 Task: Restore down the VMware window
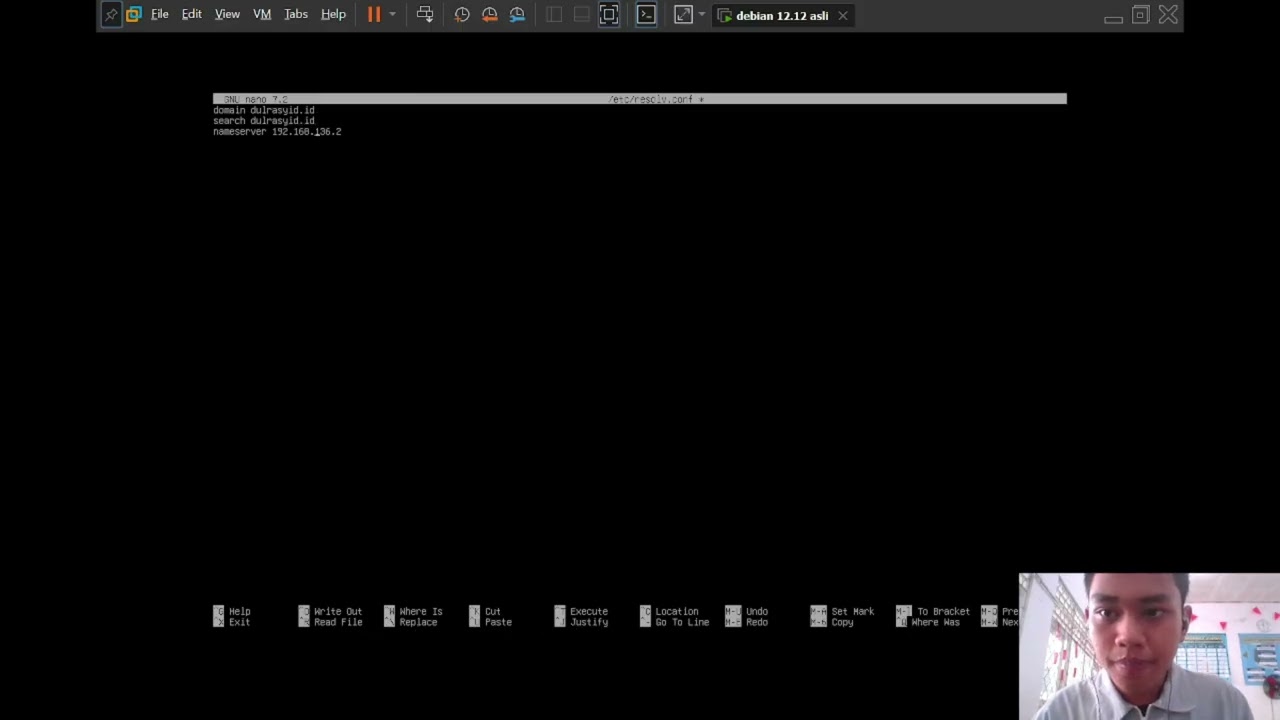(1140, 15)
